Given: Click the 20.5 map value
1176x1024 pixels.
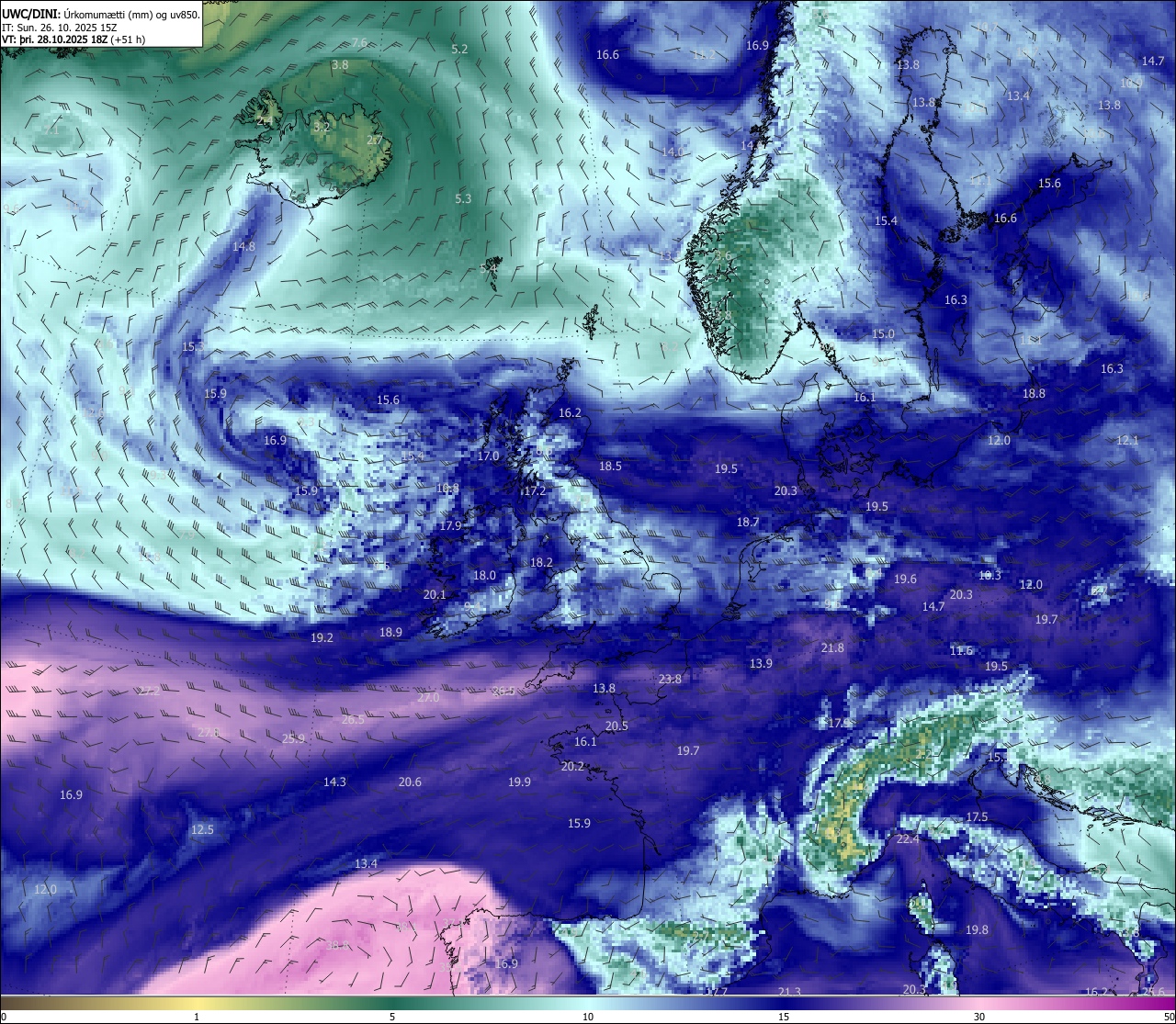Looking at the screenshot, I should click(x=616, y=726).
